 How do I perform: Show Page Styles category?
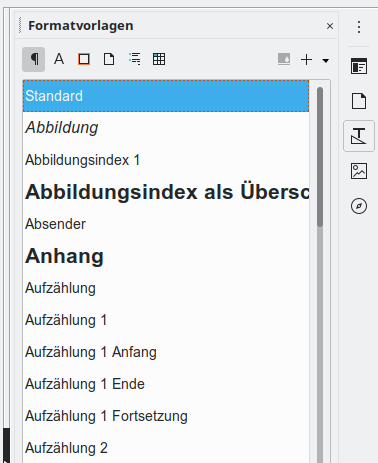click(x=109, y=59)
